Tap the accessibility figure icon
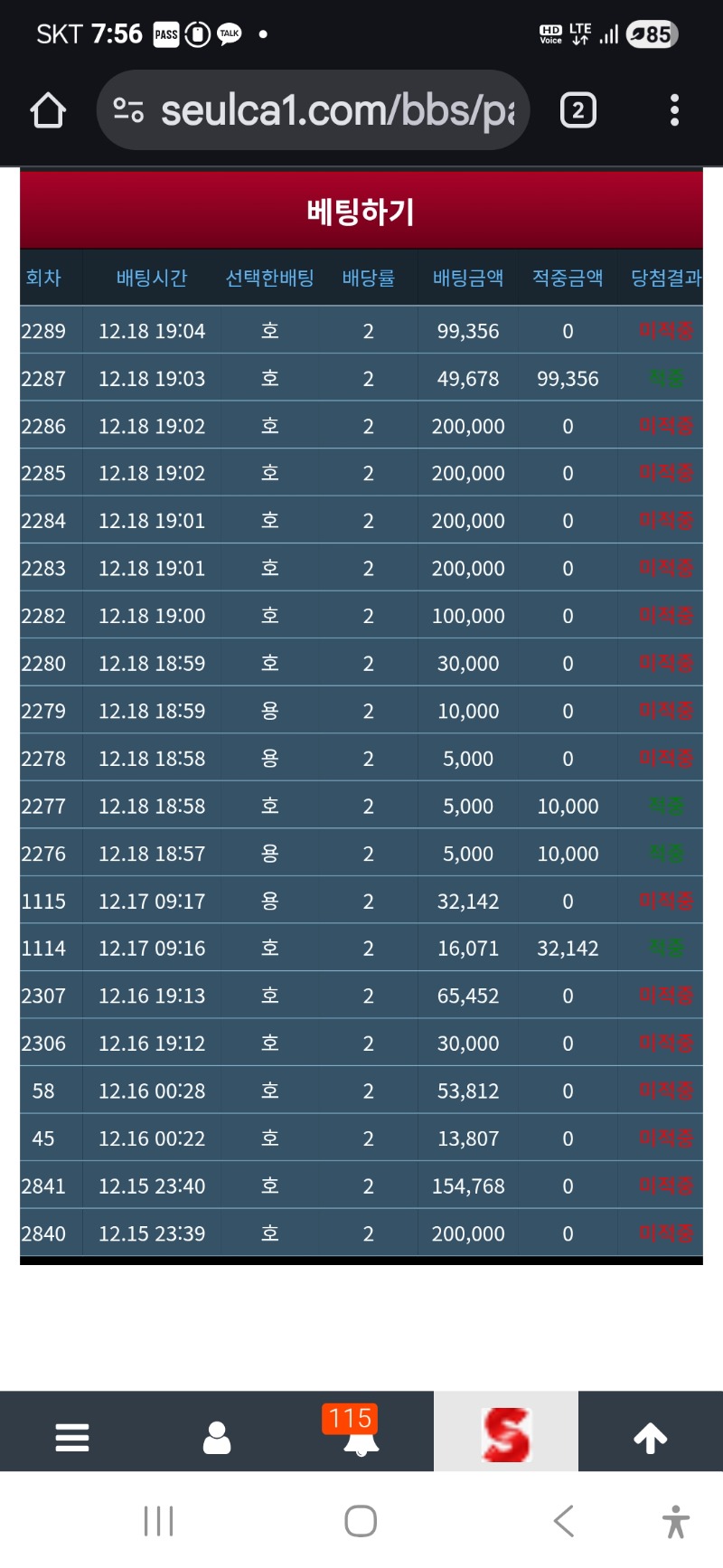Screen dimensions: 723x1568 pyautogui.click(x=675, y=1521)
